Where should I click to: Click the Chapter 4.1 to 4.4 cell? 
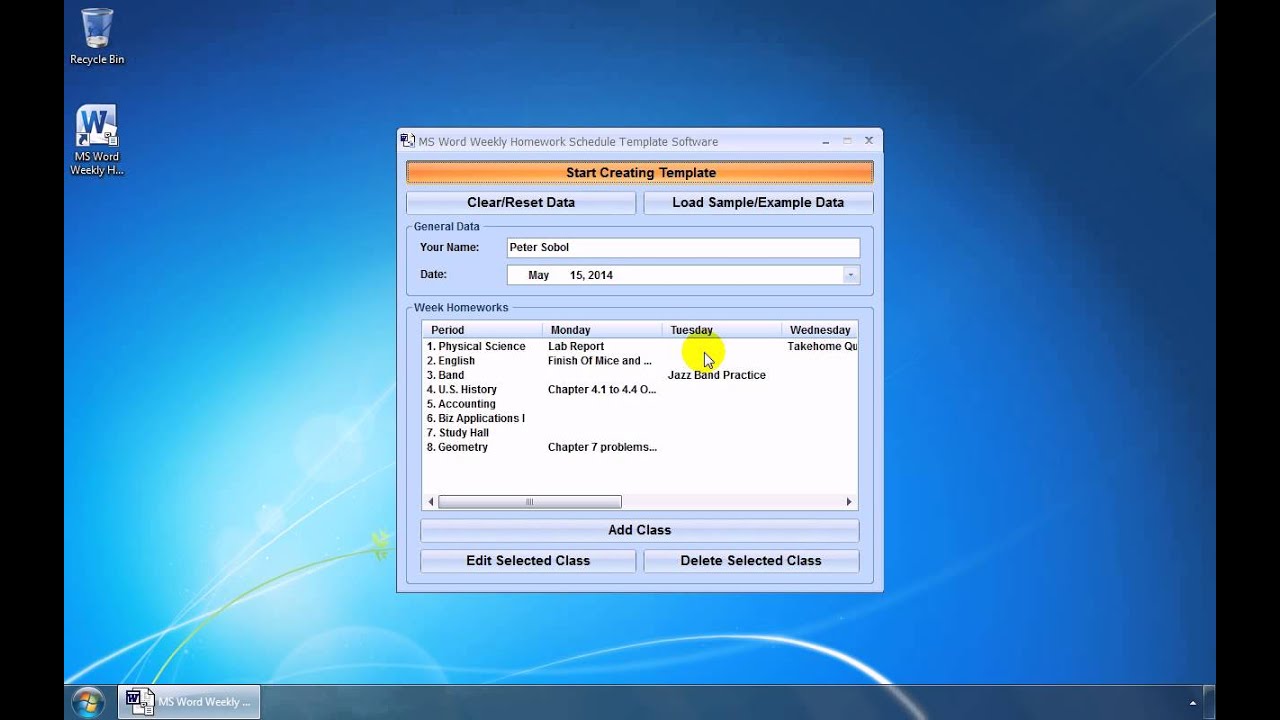pos(602,390)
